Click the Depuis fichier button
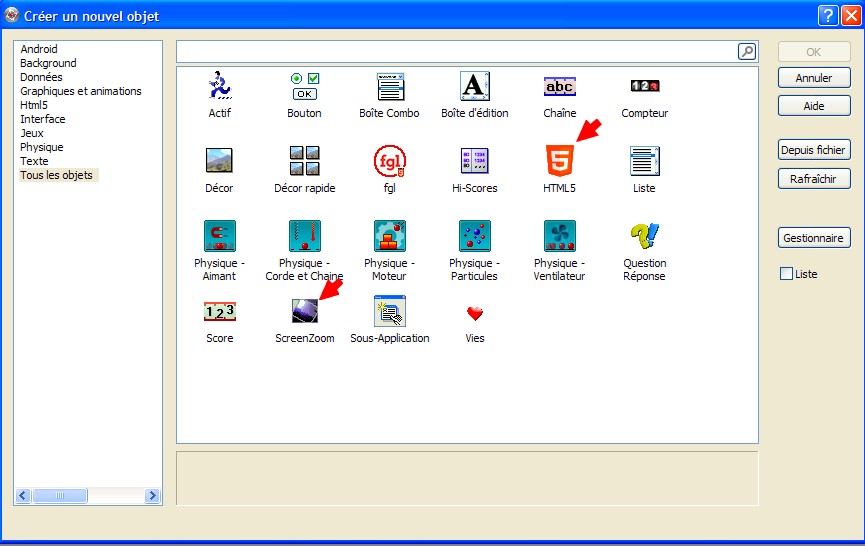Screen dimensions: 865x546 coord(814,150)
